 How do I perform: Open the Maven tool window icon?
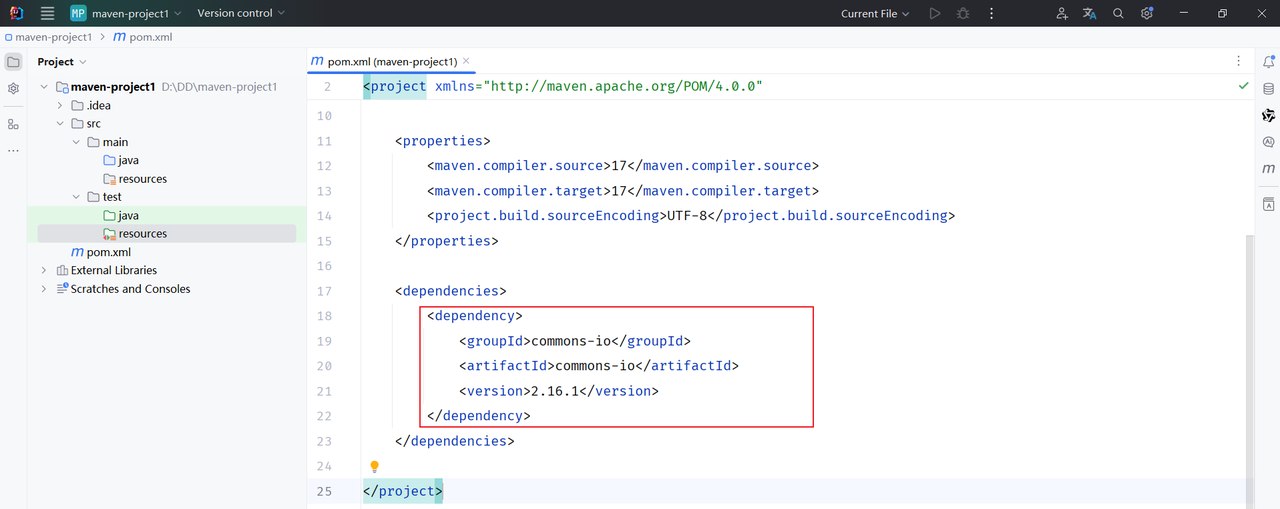click(x=1268, y=169)
